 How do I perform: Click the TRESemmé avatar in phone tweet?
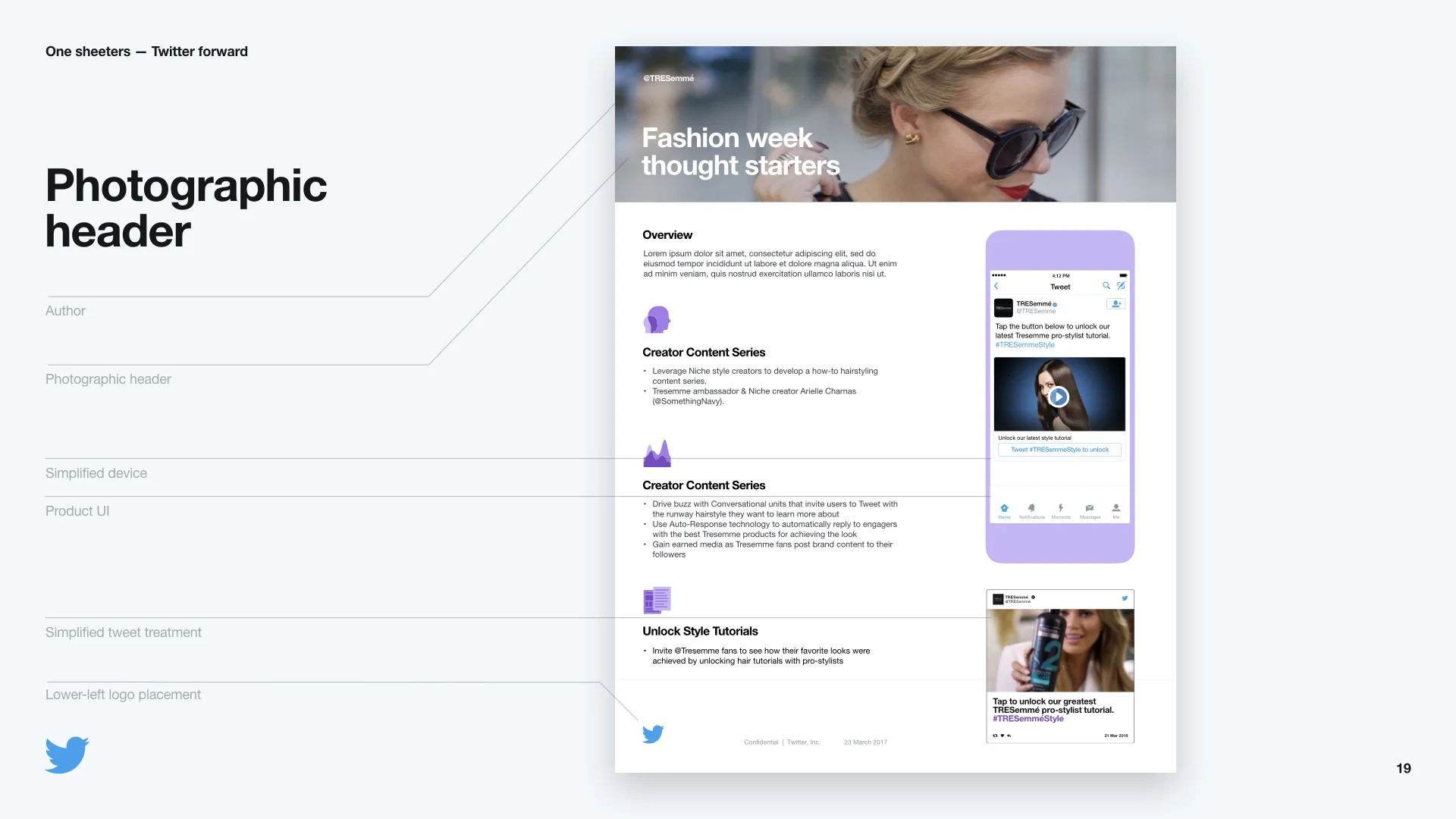[x=1003, y=307]
